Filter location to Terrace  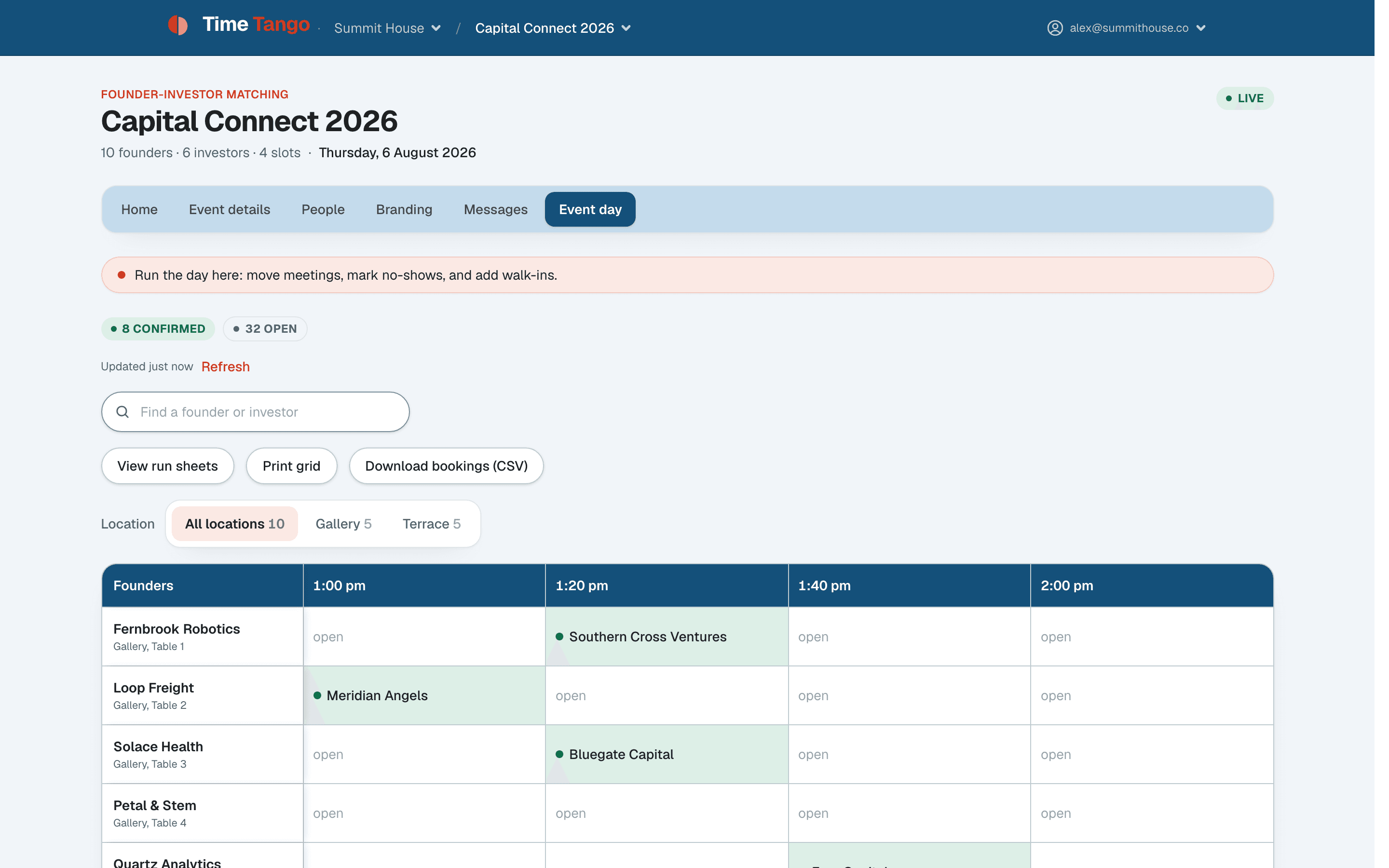click(x=432, y=524)
